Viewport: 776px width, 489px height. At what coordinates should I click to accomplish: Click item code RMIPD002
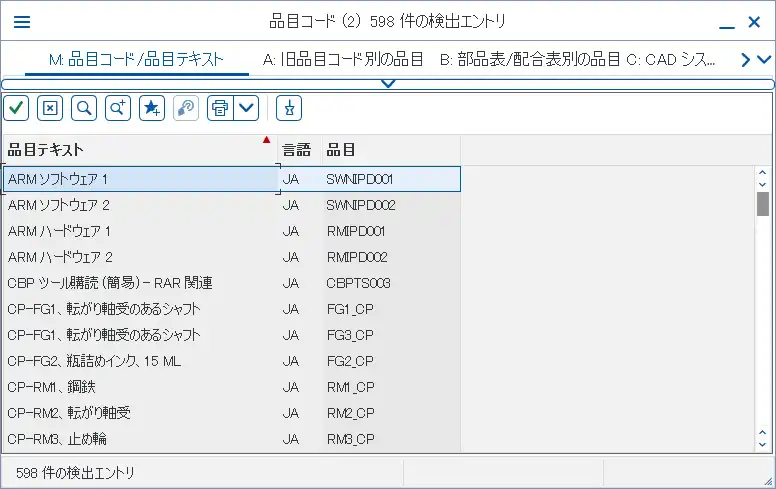pos(357,257)
